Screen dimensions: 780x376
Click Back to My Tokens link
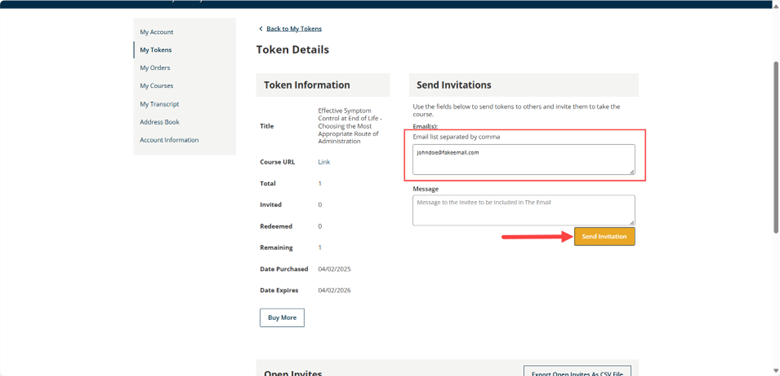tap(294, 28)
